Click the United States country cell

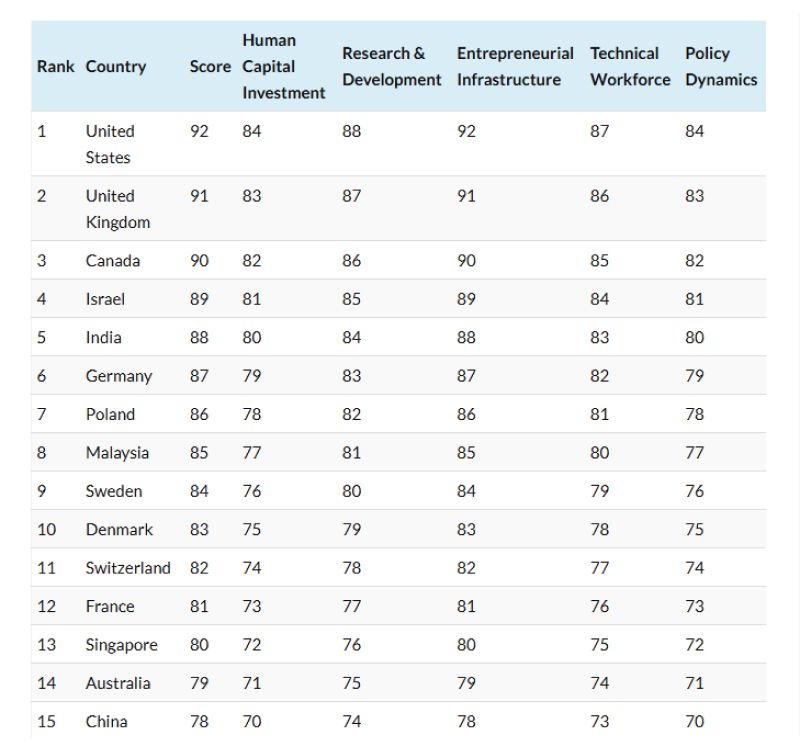(x=110, y=144)
